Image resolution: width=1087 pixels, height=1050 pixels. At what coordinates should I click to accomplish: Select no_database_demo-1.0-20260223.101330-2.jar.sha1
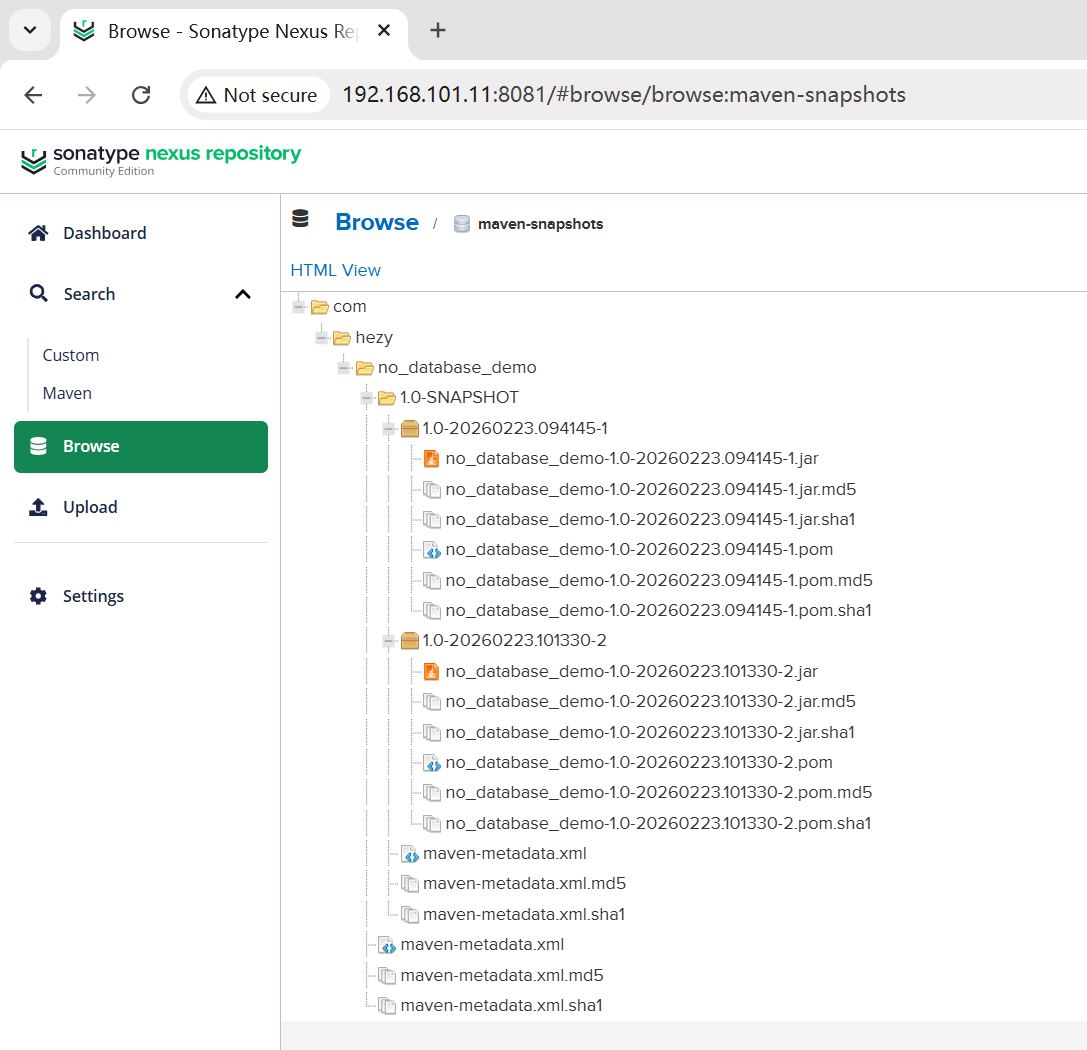point(650,733)
